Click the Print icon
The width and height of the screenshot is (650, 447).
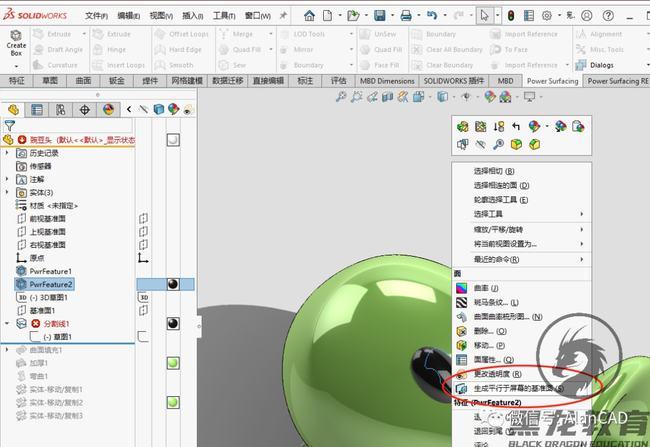point(406,16)
